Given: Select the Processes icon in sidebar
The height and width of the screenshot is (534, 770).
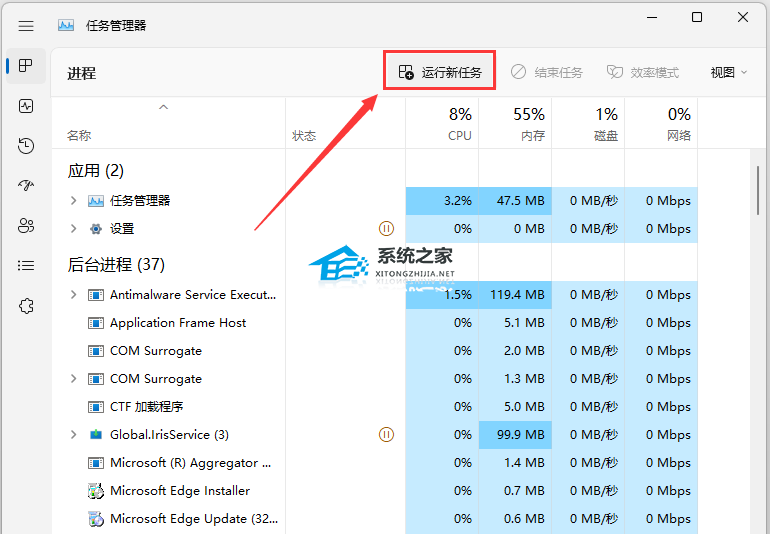Looking at the screenshot, I should coord(26,66).
